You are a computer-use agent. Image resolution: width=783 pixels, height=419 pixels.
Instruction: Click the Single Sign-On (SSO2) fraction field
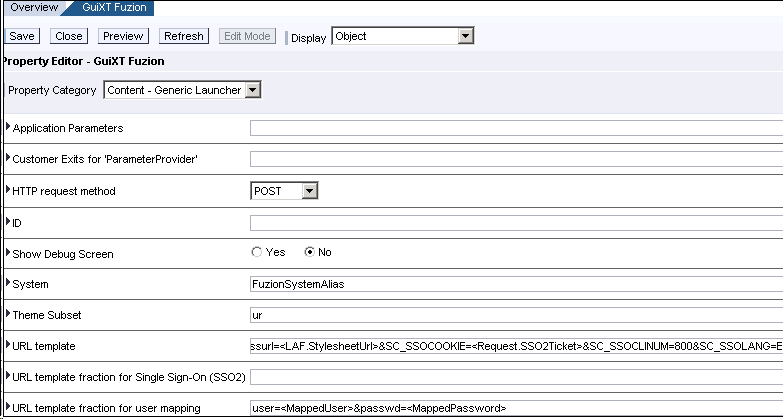coord(516,377)
